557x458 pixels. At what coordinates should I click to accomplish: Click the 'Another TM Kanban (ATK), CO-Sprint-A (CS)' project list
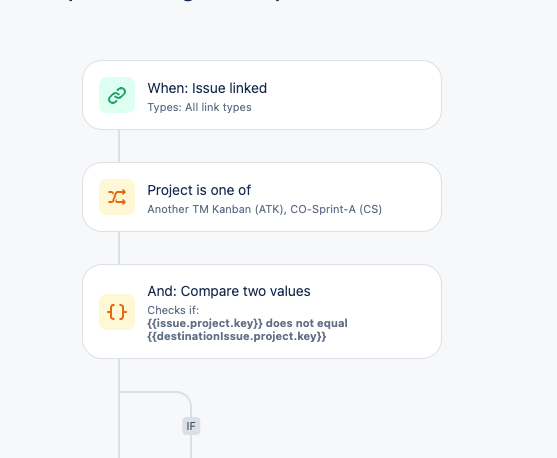click(265, 209)
